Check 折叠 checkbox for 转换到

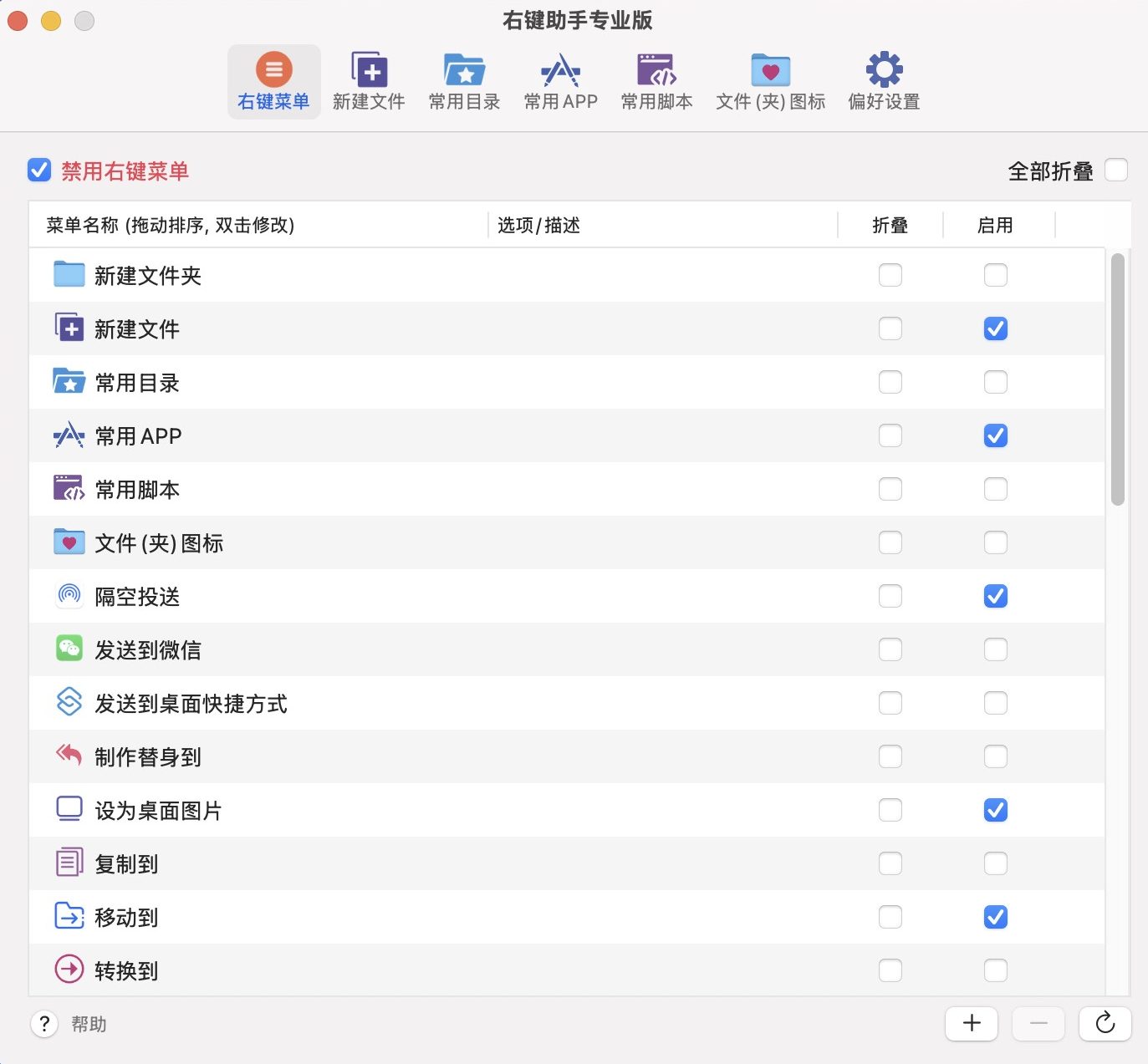(x=890, y=970)
